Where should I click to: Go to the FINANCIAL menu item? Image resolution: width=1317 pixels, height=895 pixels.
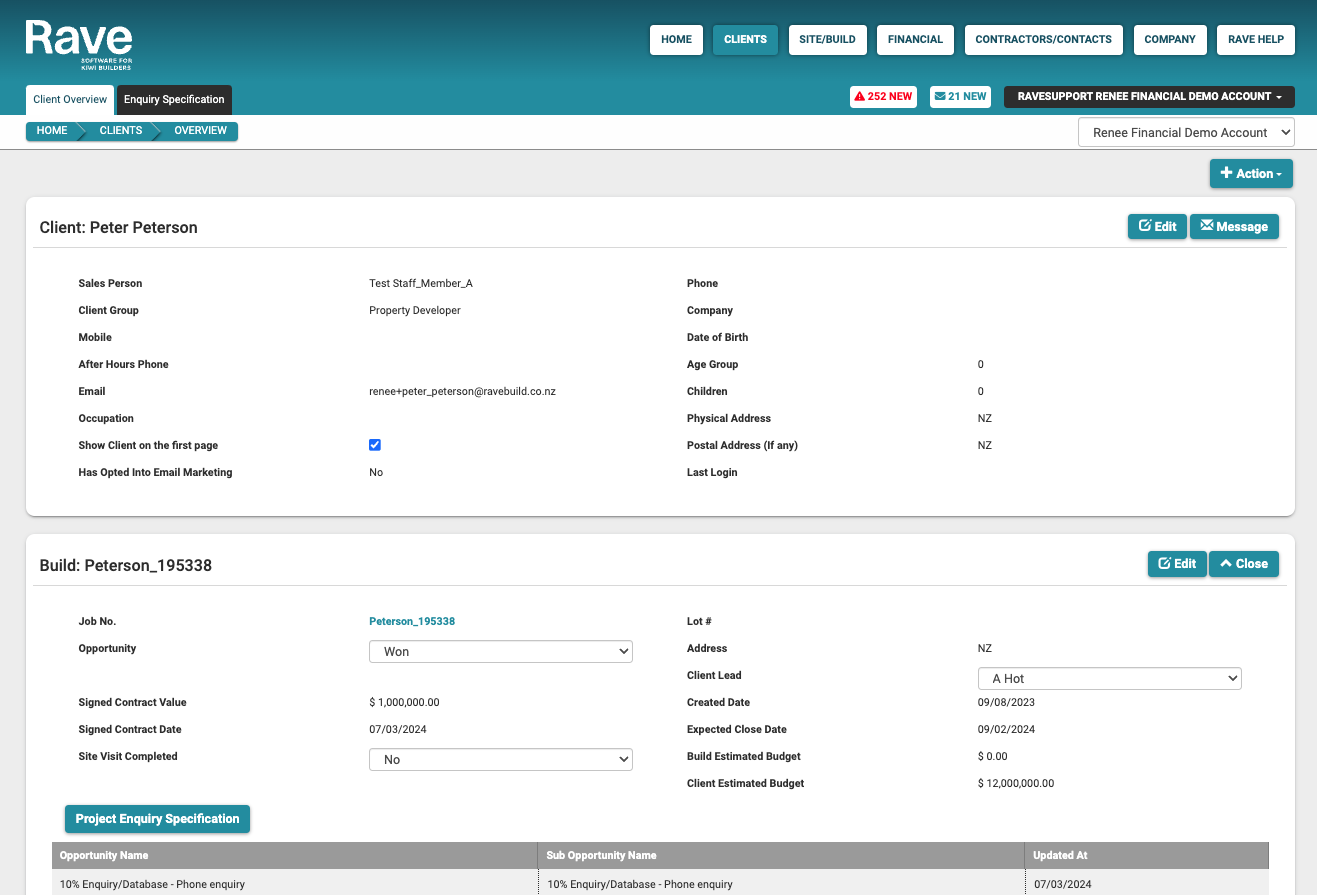pyautogui.click(x=914, y=40)
